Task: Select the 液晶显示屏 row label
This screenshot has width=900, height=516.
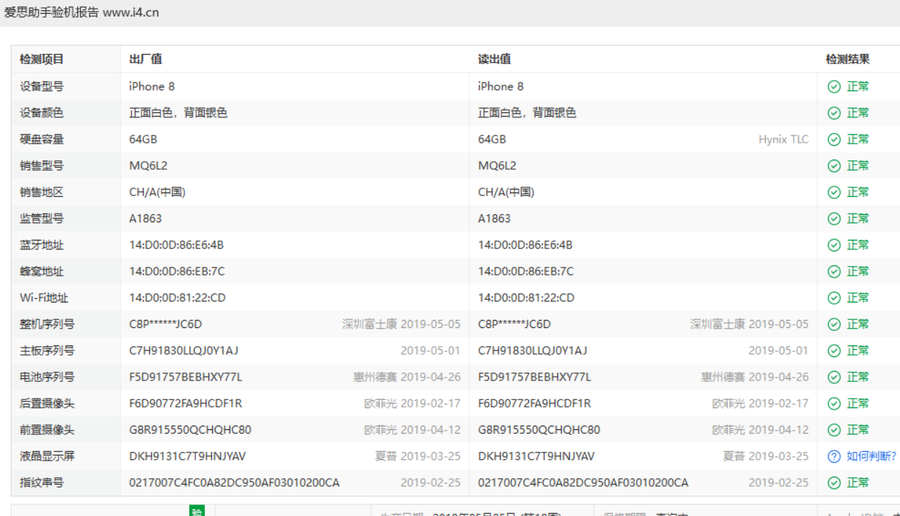Action: (x=47, y=456)
